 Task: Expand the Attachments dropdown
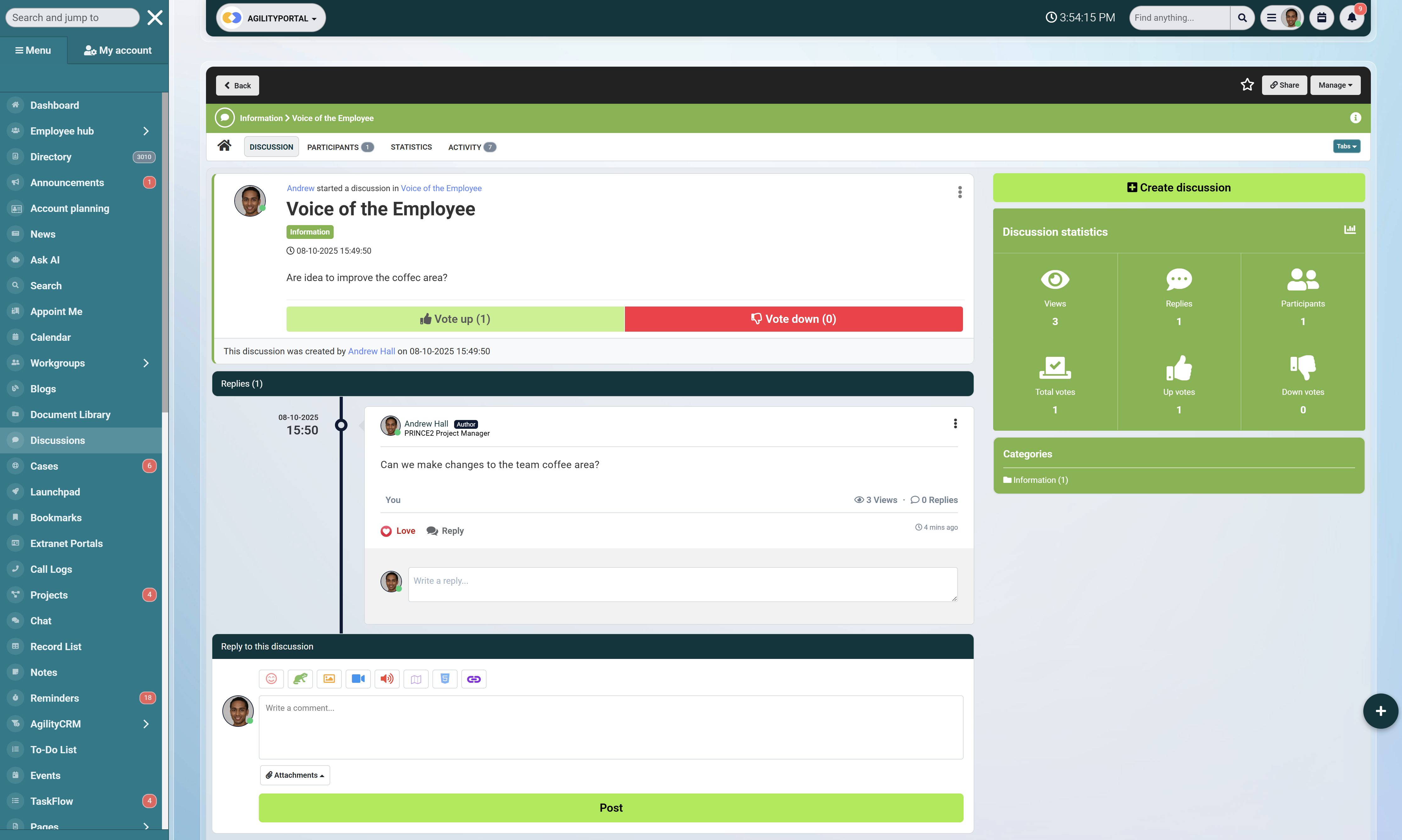[294, 775]
